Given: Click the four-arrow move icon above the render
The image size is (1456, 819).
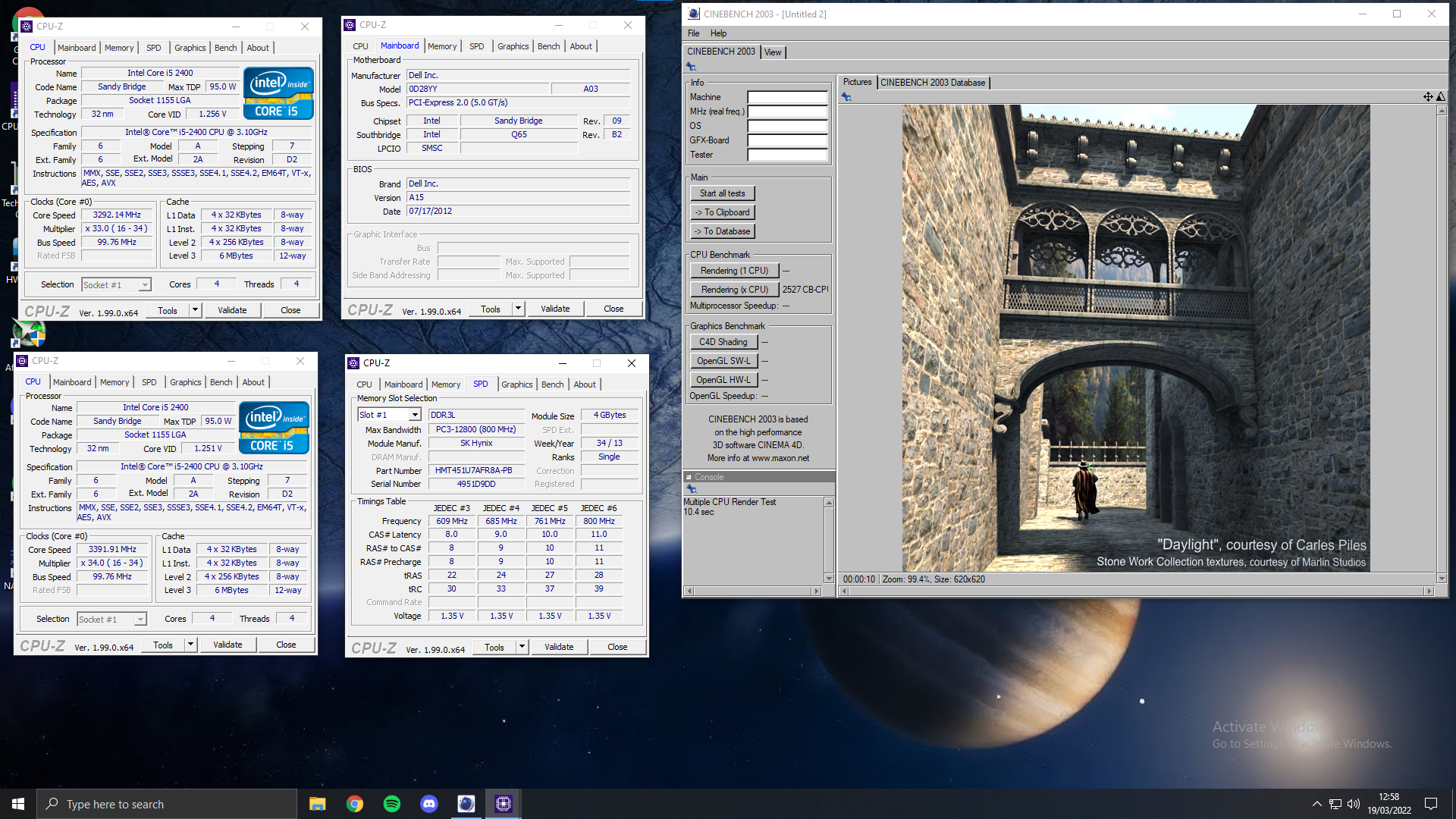Looking at the screenshot, I should [x=1428, y=96].
